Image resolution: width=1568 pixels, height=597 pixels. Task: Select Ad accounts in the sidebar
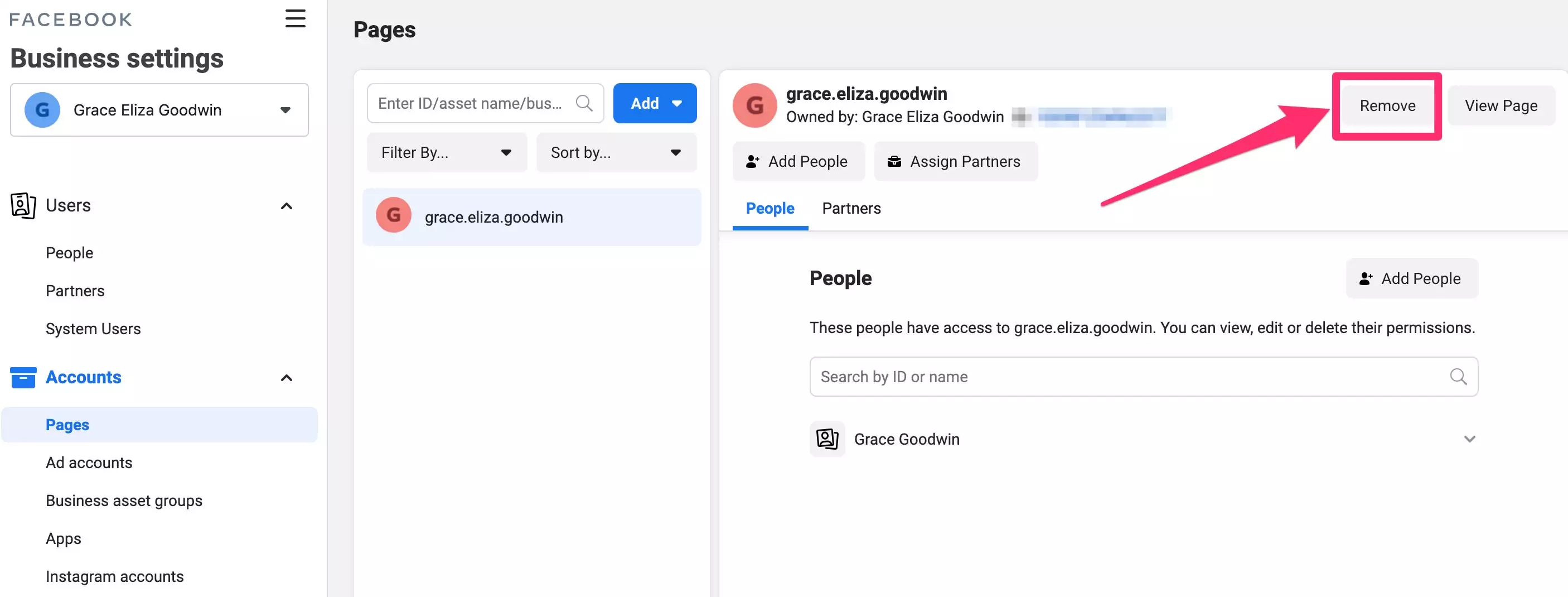tap(89, 463)
